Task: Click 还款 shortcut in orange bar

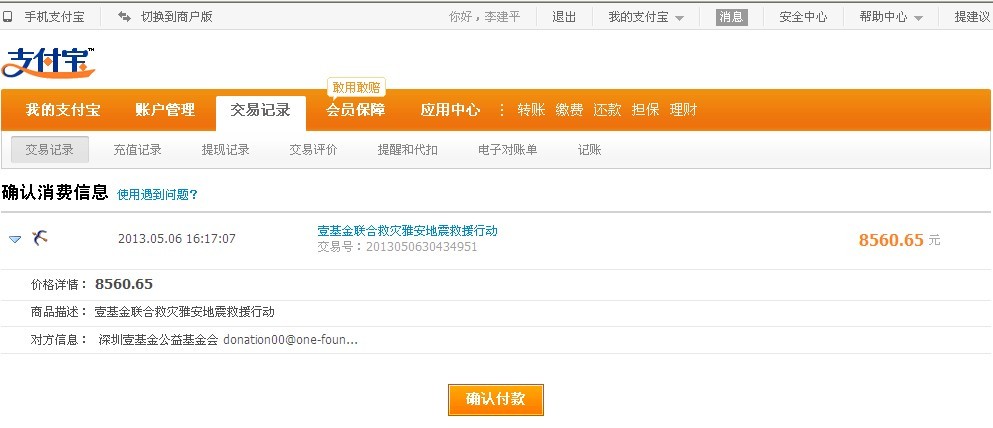Action: 607,110
